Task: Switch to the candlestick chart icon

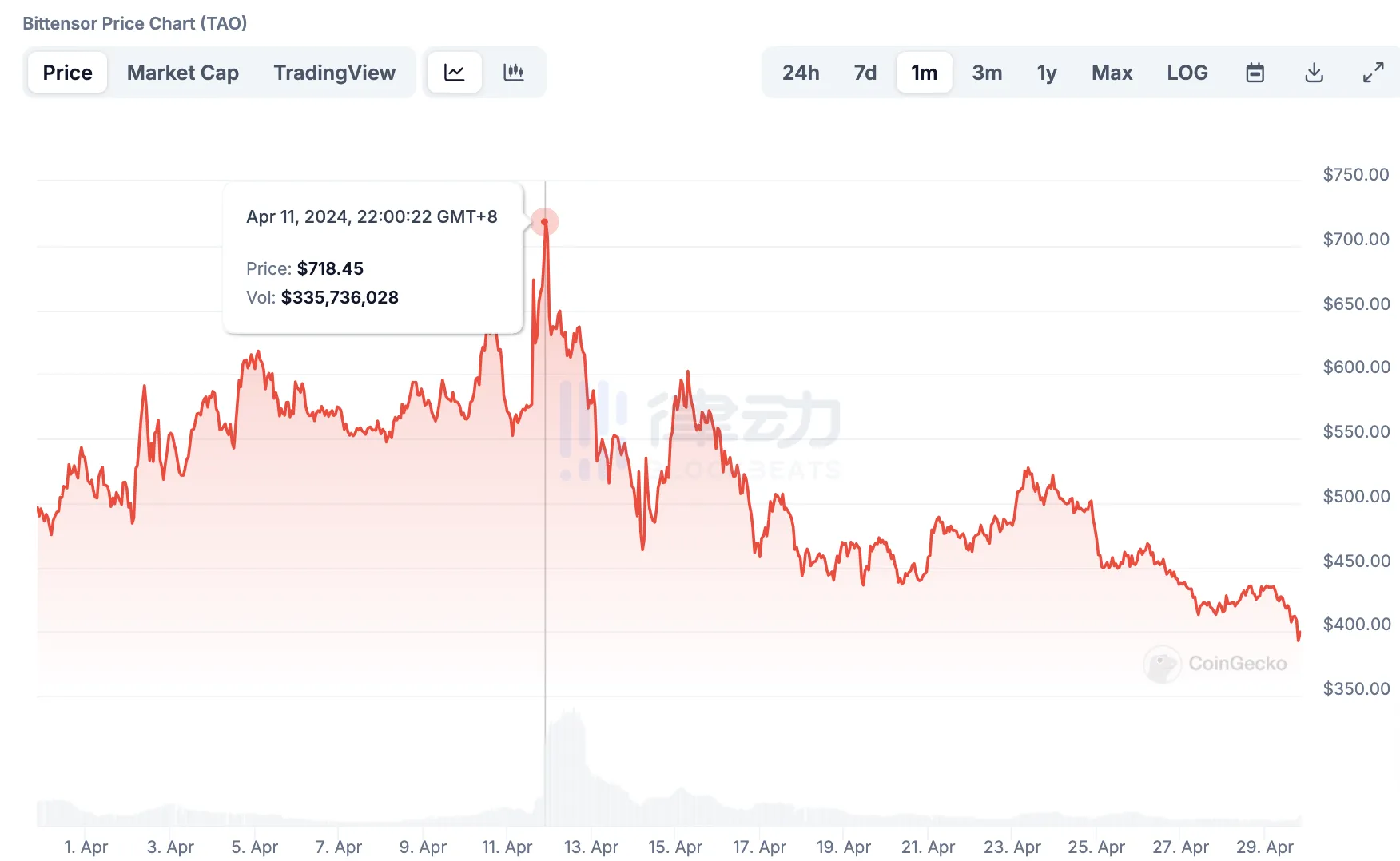Action: pos(514,73)
